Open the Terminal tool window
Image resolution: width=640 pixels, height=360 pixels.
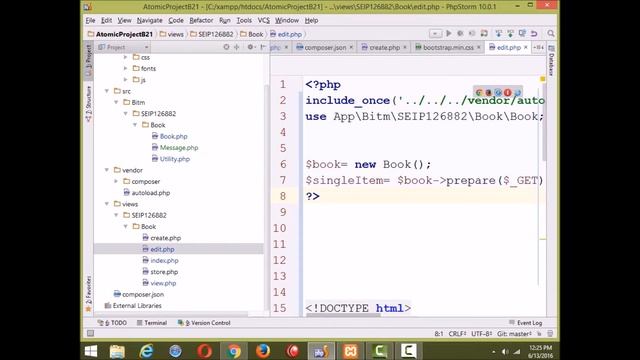coord(152,323)
